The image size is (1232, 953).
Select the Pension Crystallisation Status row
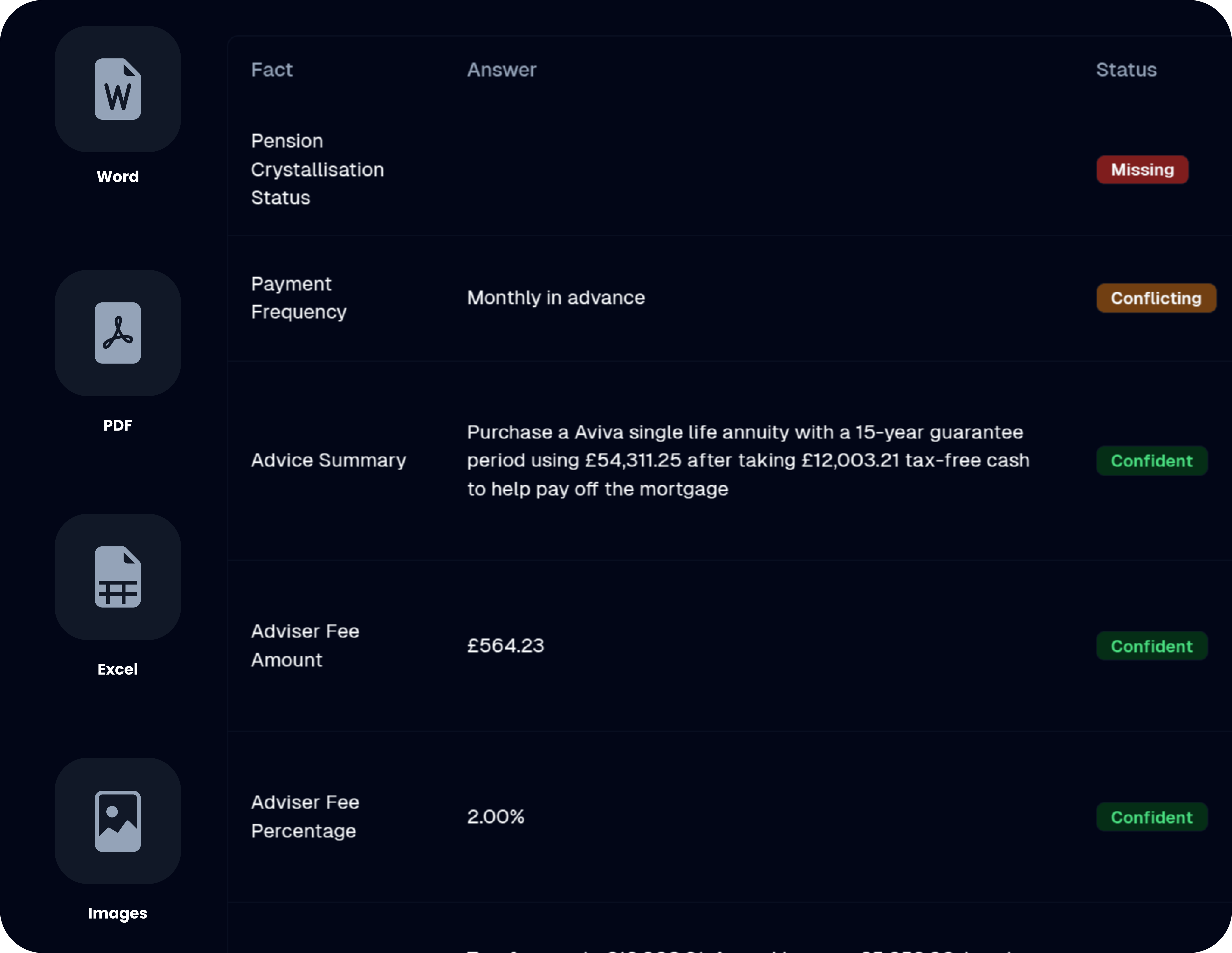[x=729, y=169]
